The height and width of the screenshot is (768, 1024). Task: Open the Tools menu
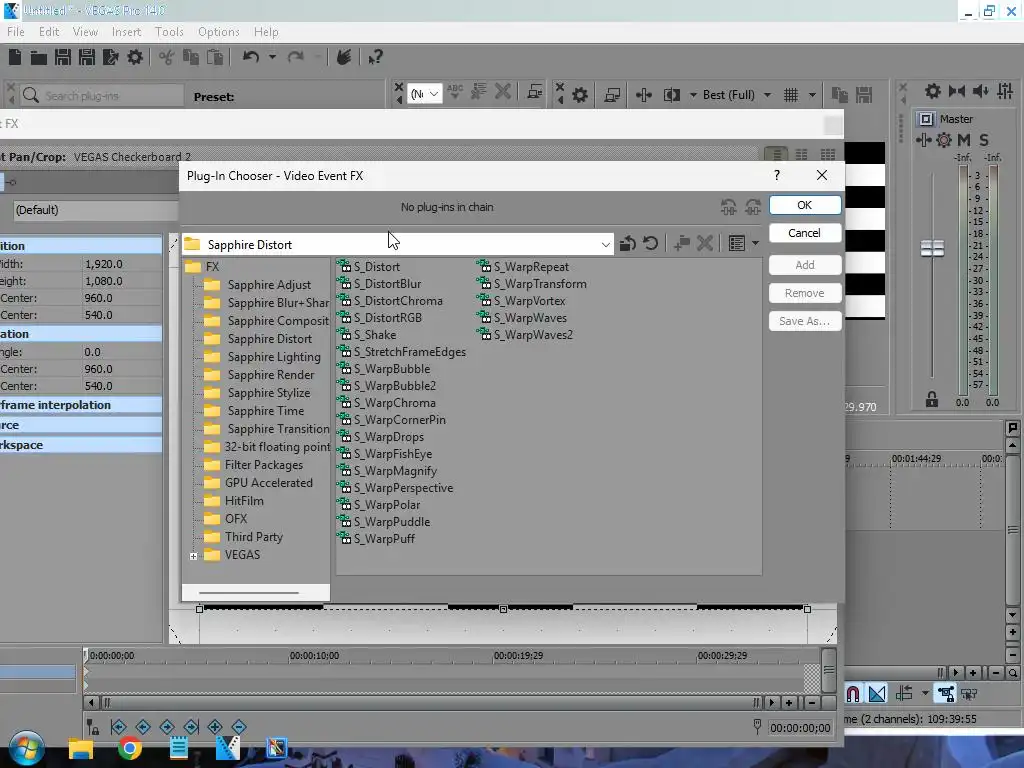[169, 32]
